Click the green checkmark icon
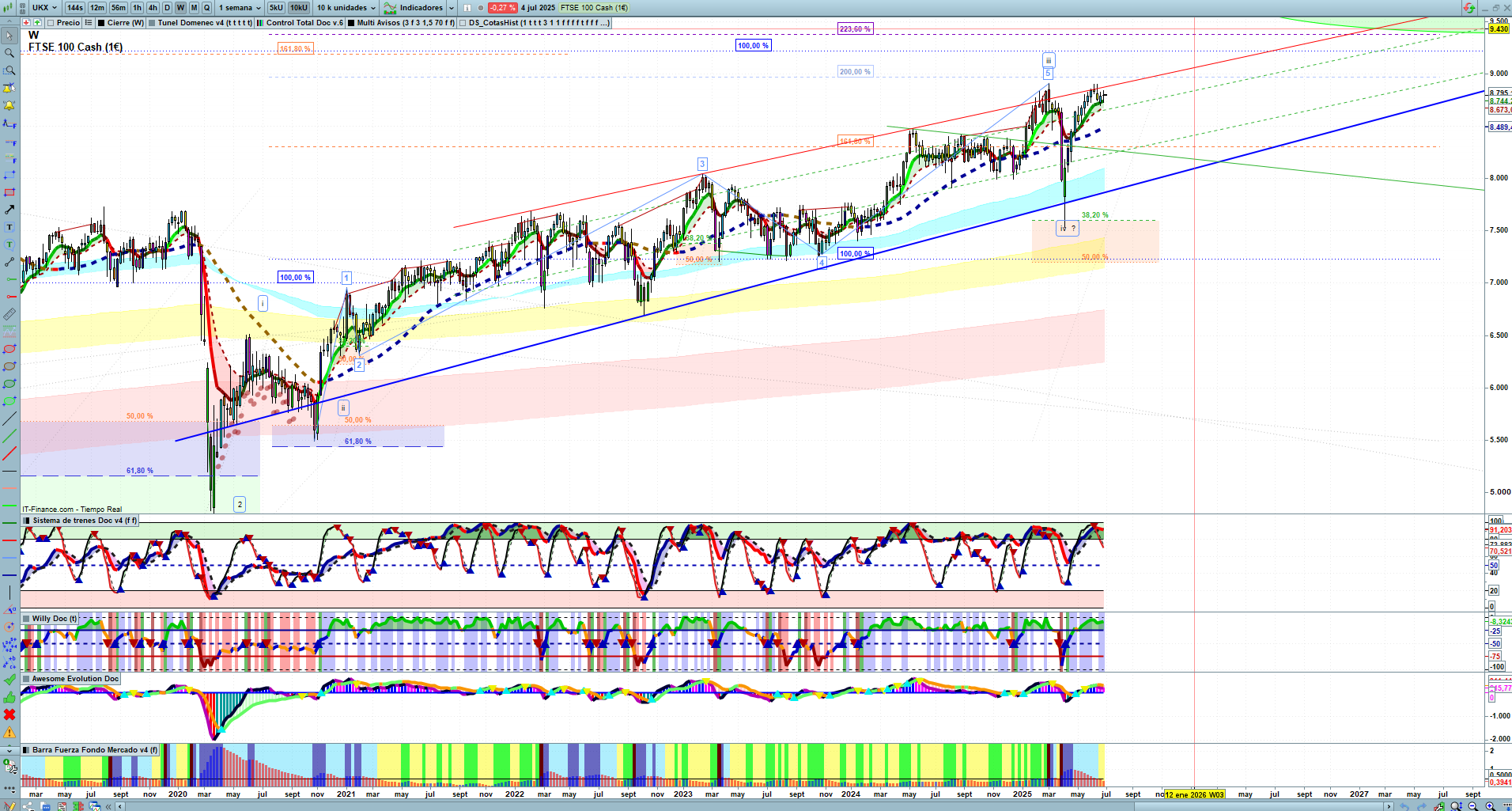 9,680
